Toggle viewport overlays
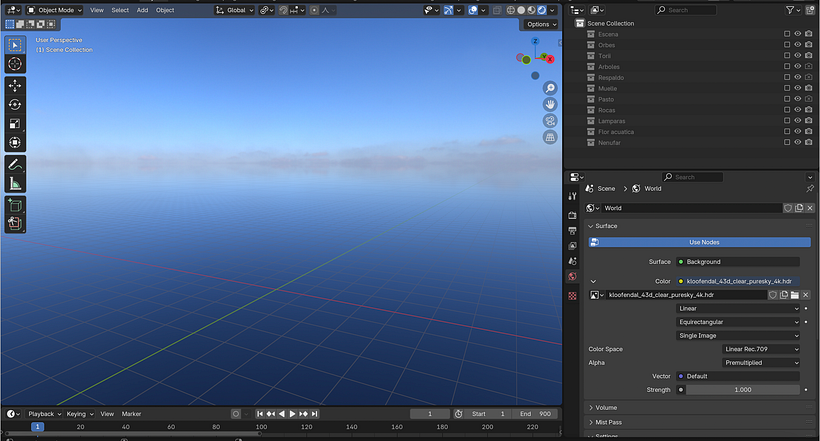Image resolution: width=820 pixels, height=441 pixels. 473,10
